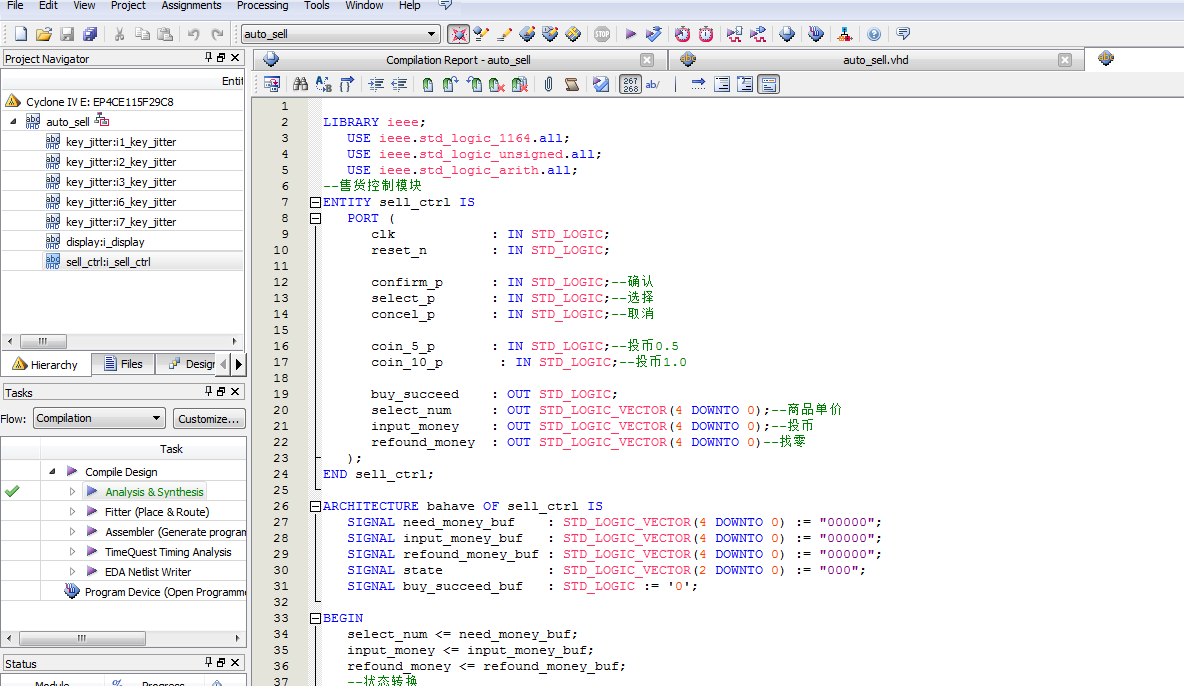
Task: Click the Start Compilation play icon
Action: 631,34
